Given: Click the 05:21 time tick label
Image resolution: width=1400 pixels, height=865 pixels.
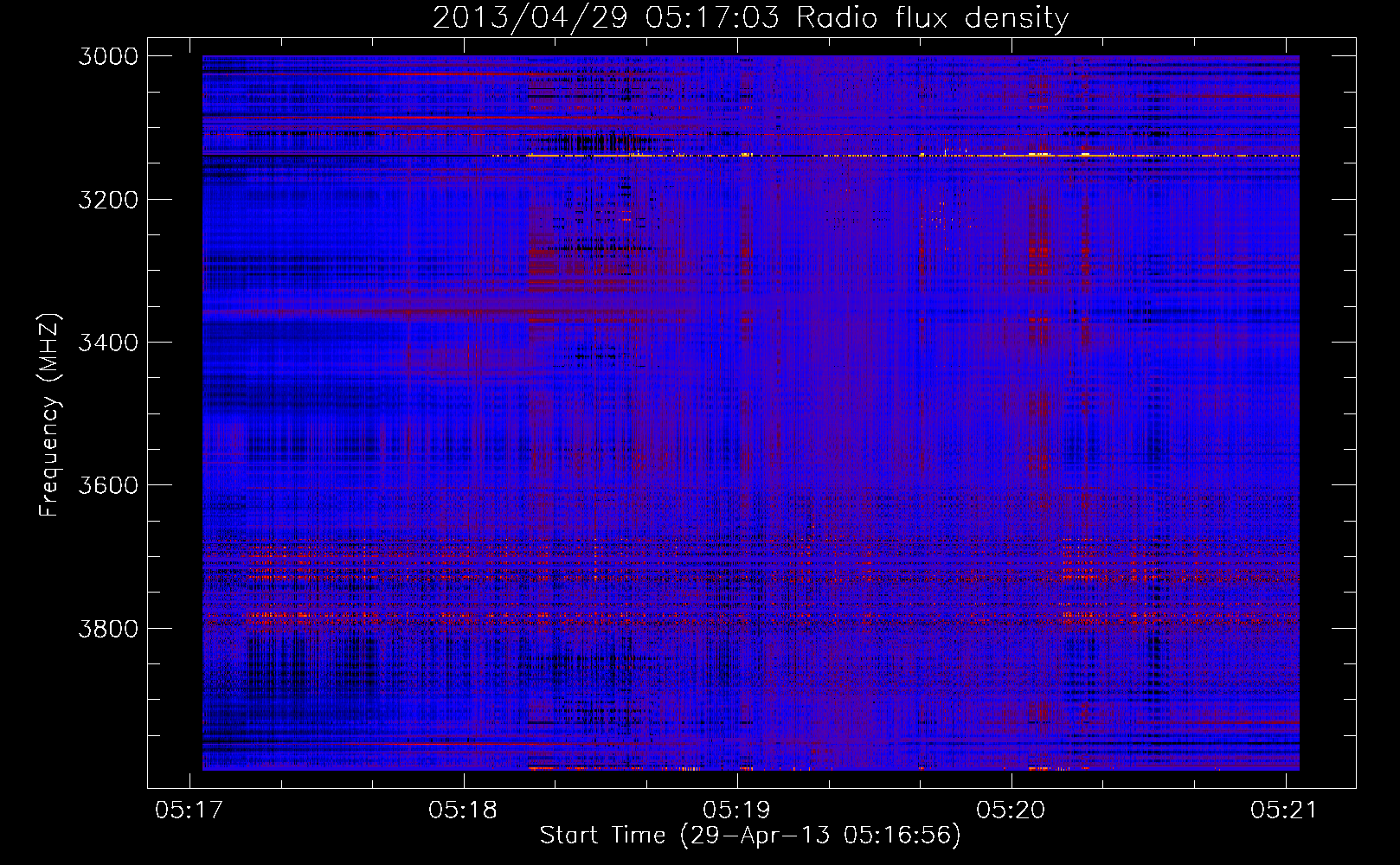Looking at the screenshot, I should point(1284,811).
